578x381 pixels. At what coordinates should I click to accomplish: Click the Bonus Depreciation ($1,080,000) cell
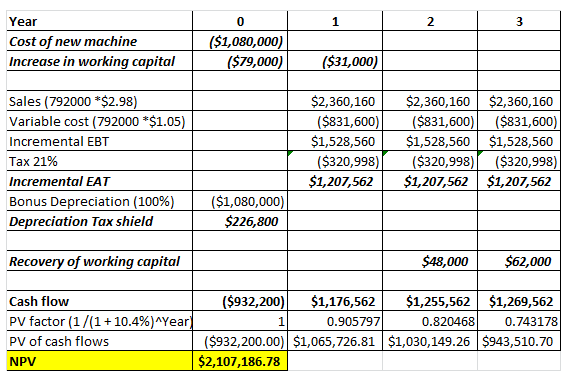(x=240, y=201)
